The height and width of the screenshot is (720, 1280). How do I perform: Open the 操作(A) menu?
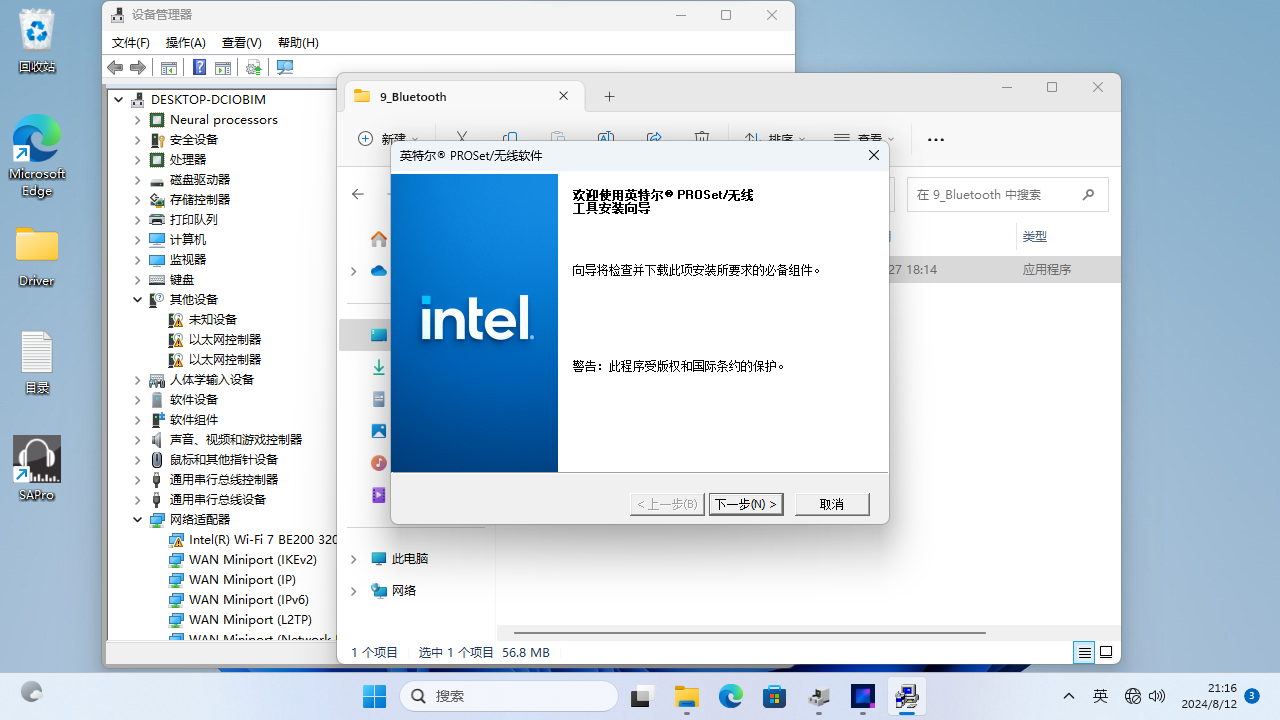click(185, 43)
